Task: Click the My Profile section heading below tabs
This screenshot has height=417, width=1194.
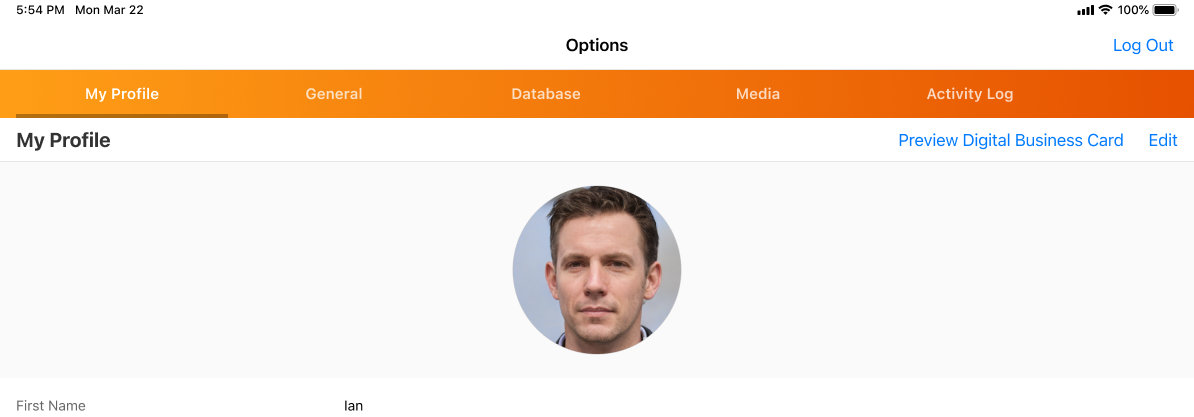Action: 63,140
